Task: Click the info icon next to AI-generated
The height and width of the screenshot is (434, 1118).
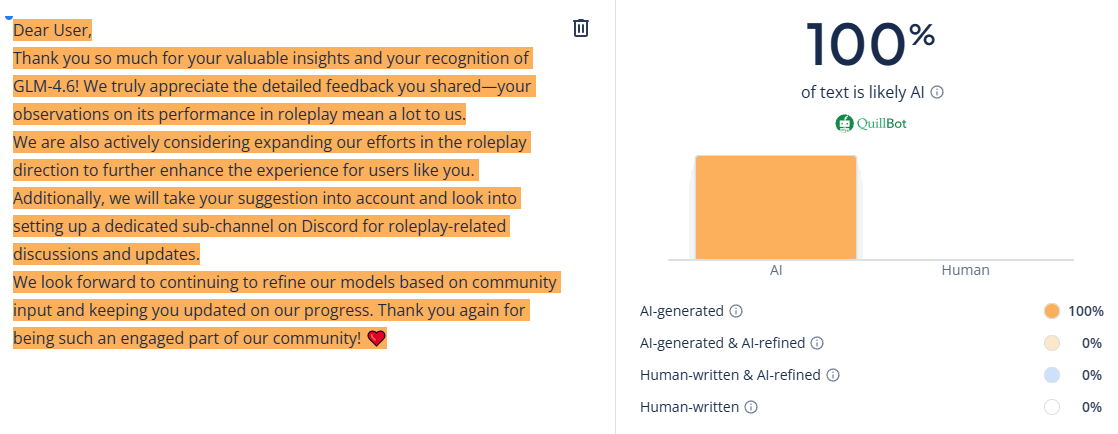Action: coord(736,311)
